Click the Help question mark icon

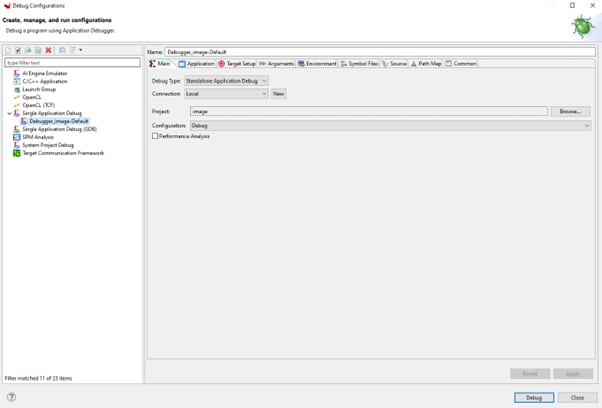11,397
